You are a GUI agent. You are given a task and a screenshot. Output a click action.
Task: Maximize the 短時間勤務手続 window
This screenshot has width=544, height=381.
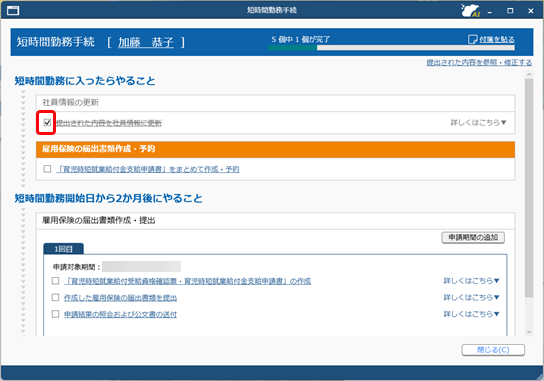[x=510, y=11]
